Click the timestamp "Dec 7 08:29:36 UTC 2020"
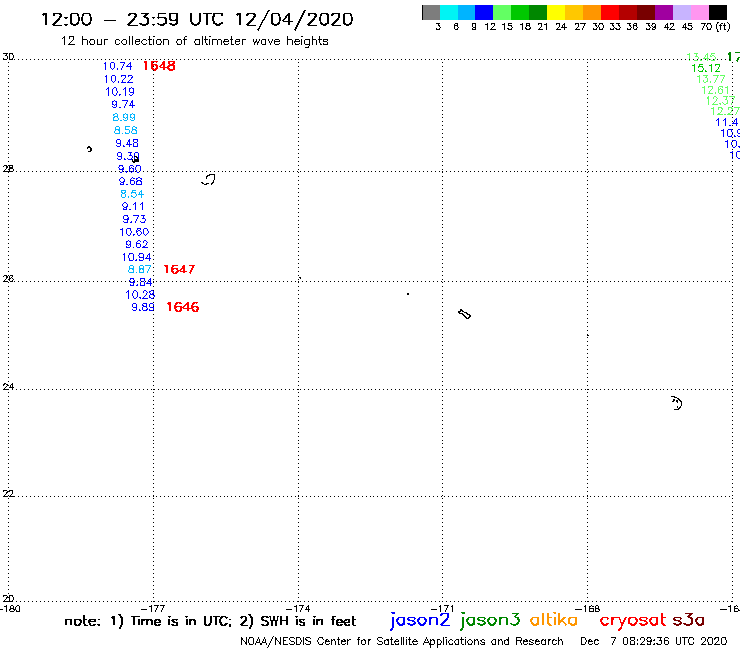Viewport: 740px width, 650px height. pyautogui.click(x=654, y=642)
